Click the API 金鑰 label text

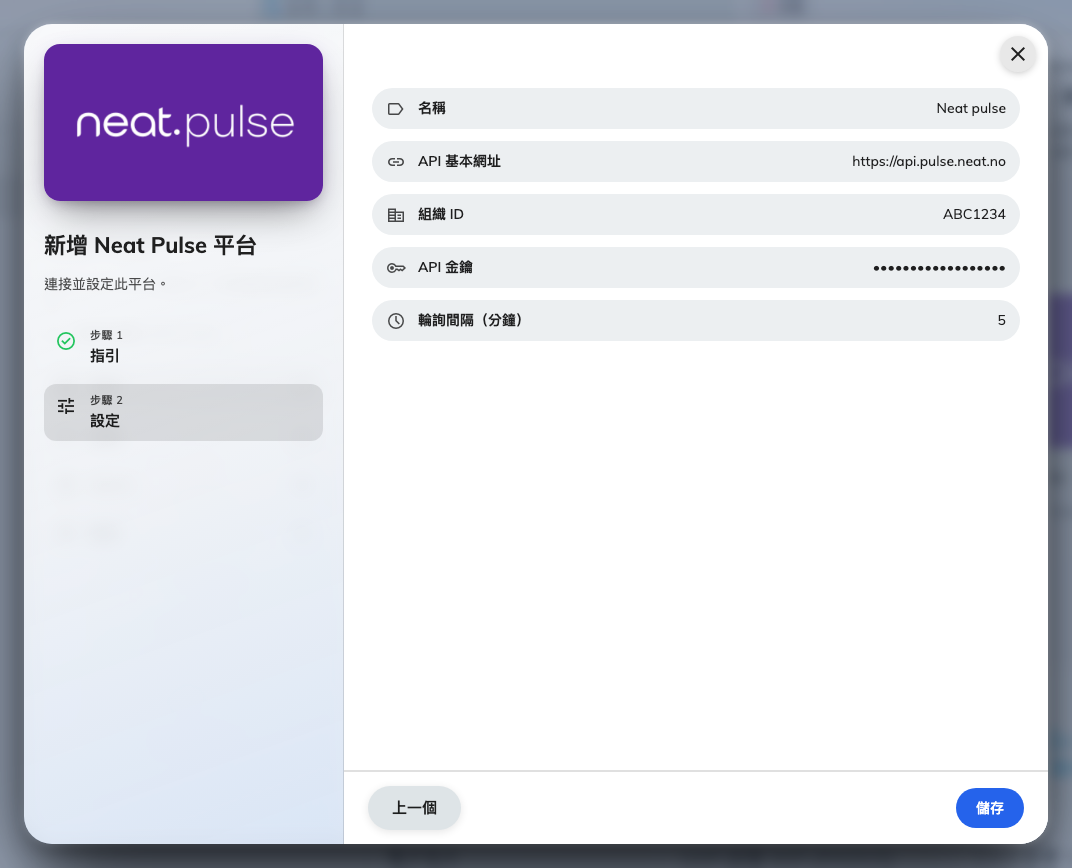point(445,267)
